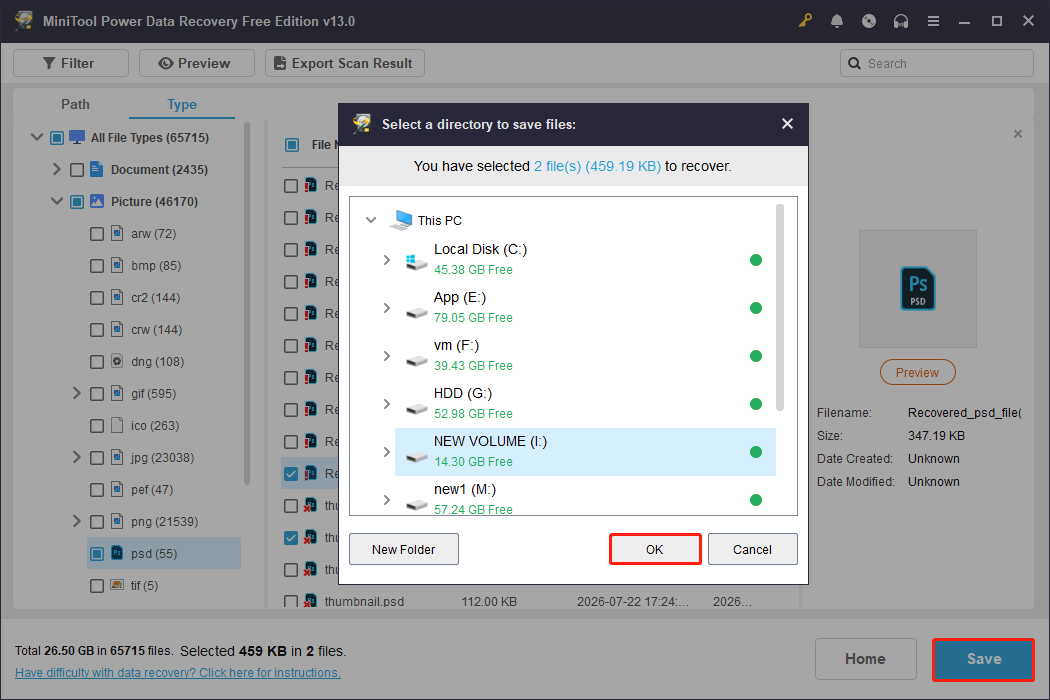Screen dimensions: 1050x700
Task: Click the New Folder button
Action: coord(404,549)
